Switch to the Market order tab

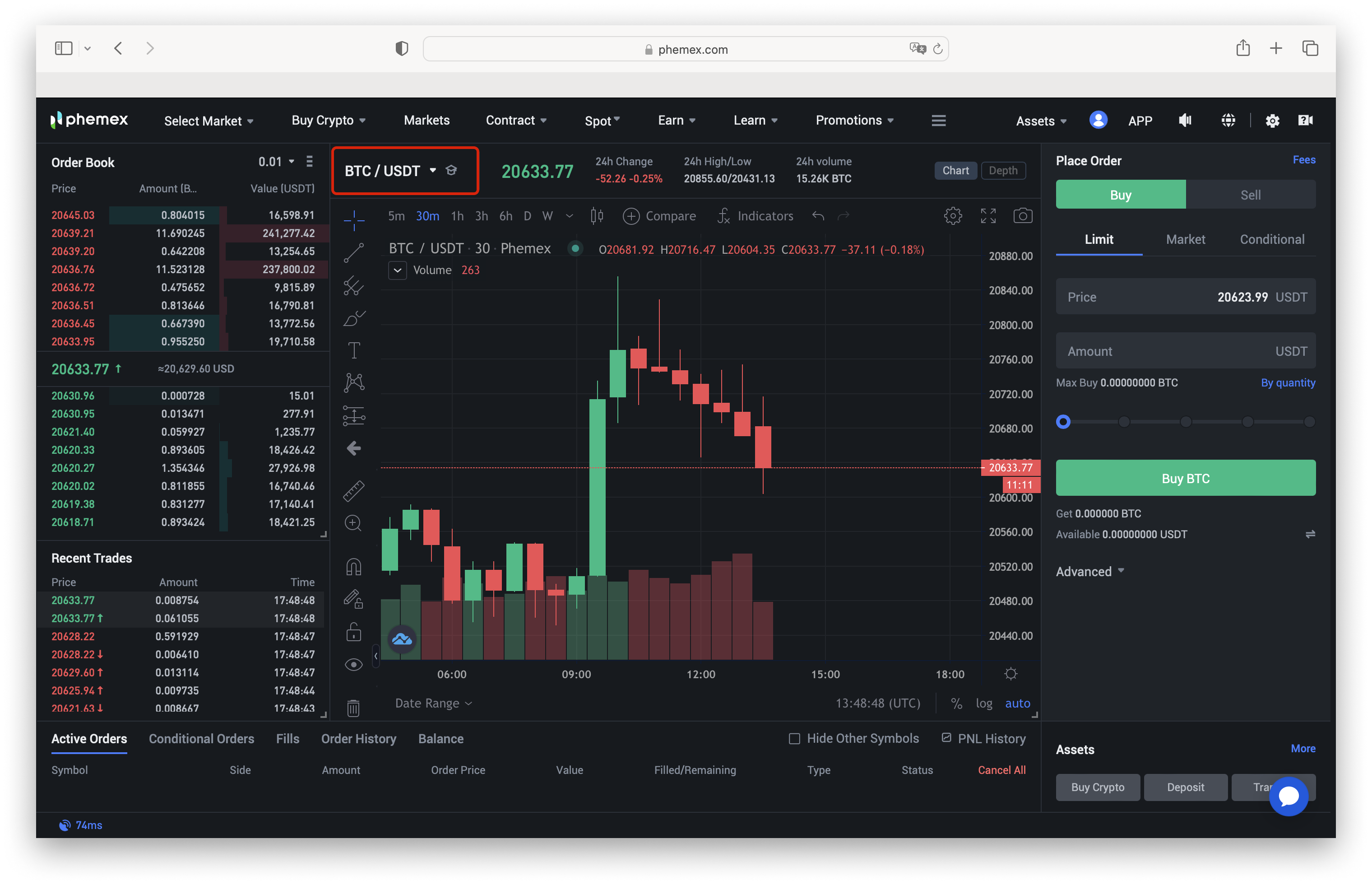(1185, 240)
